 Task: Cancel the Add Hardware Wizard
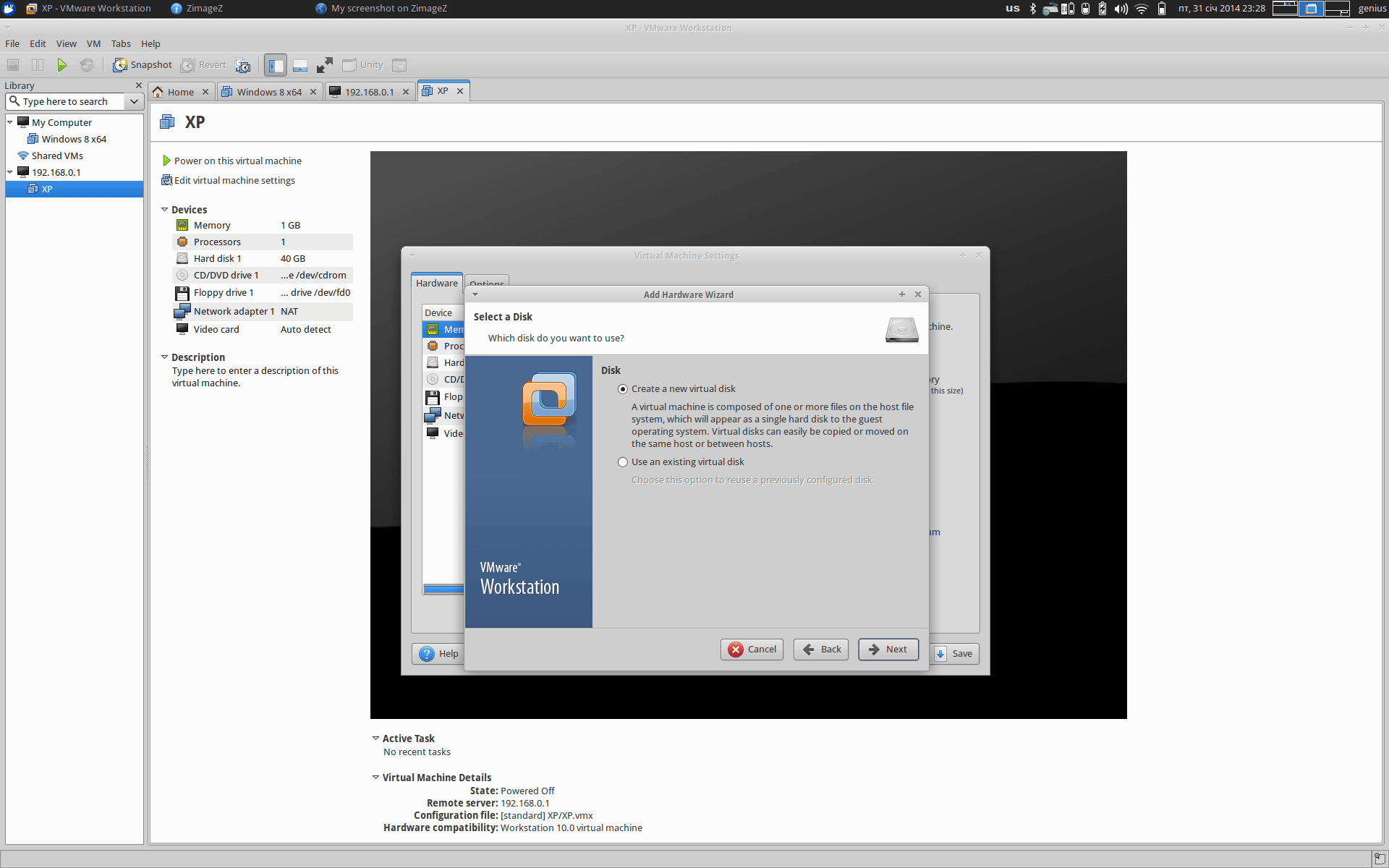pos(752,650)
